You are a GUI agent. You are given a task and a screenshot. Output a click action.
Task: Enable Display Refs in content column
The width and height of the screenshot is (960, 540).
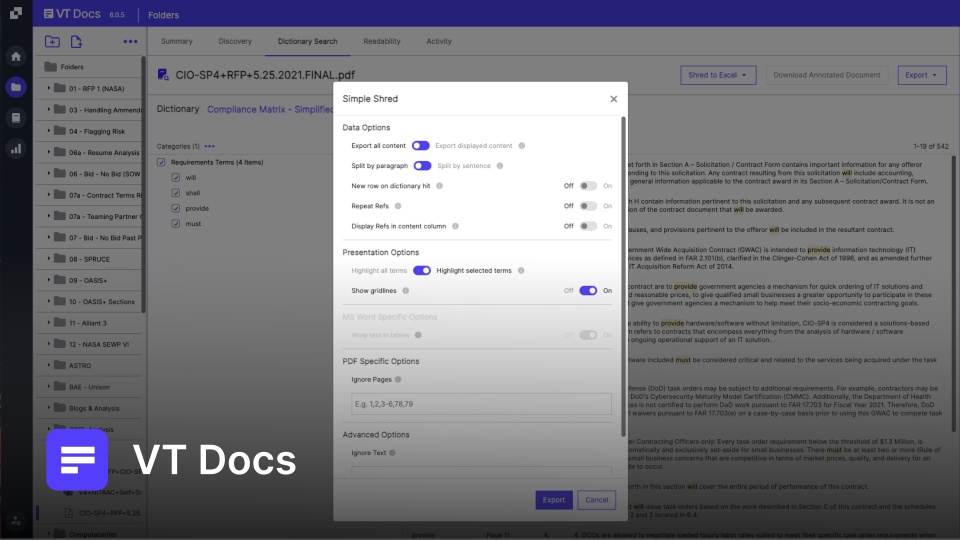tap(588, 227)
